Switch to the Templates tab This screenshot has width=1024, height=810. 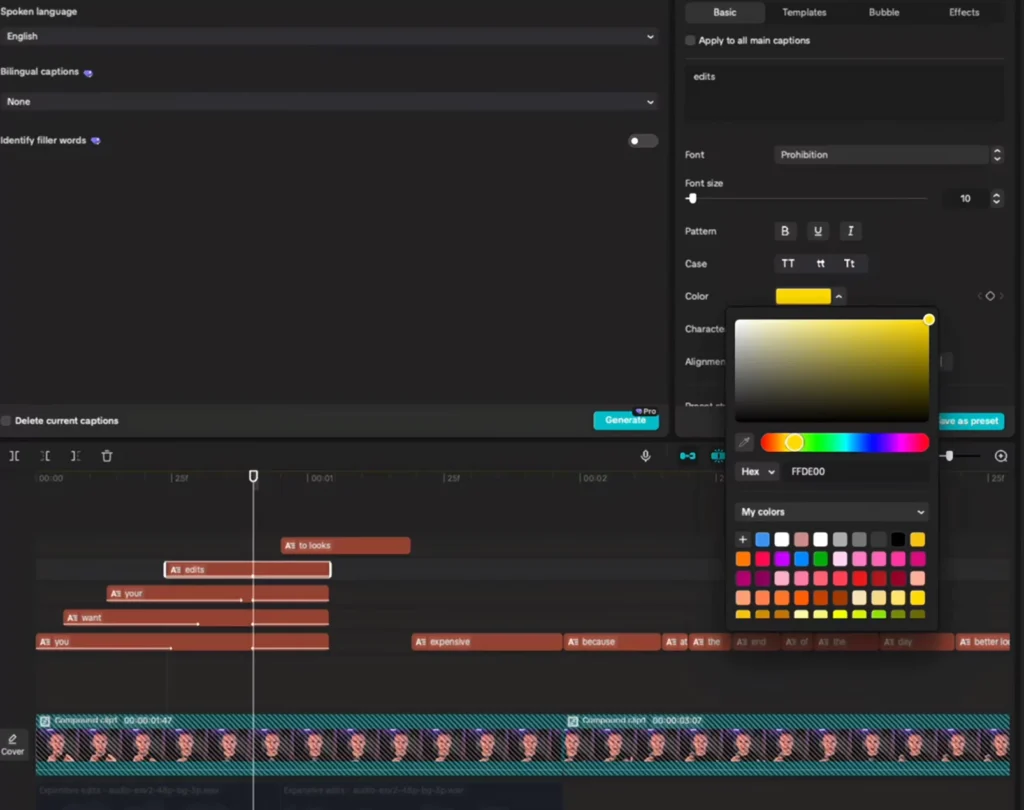click(x=804, y=13)
